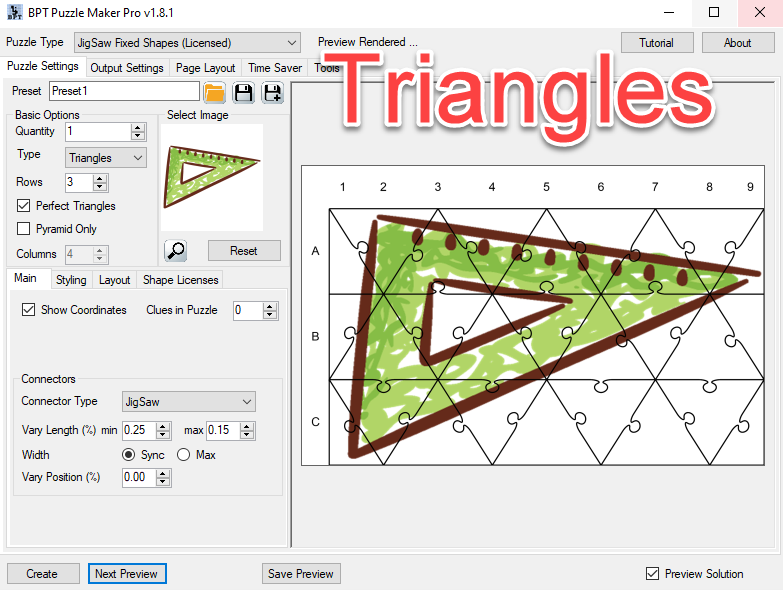783x590 pixels.
Task: Uncheck Perfect Triangles option
Action: pos(25,206)
